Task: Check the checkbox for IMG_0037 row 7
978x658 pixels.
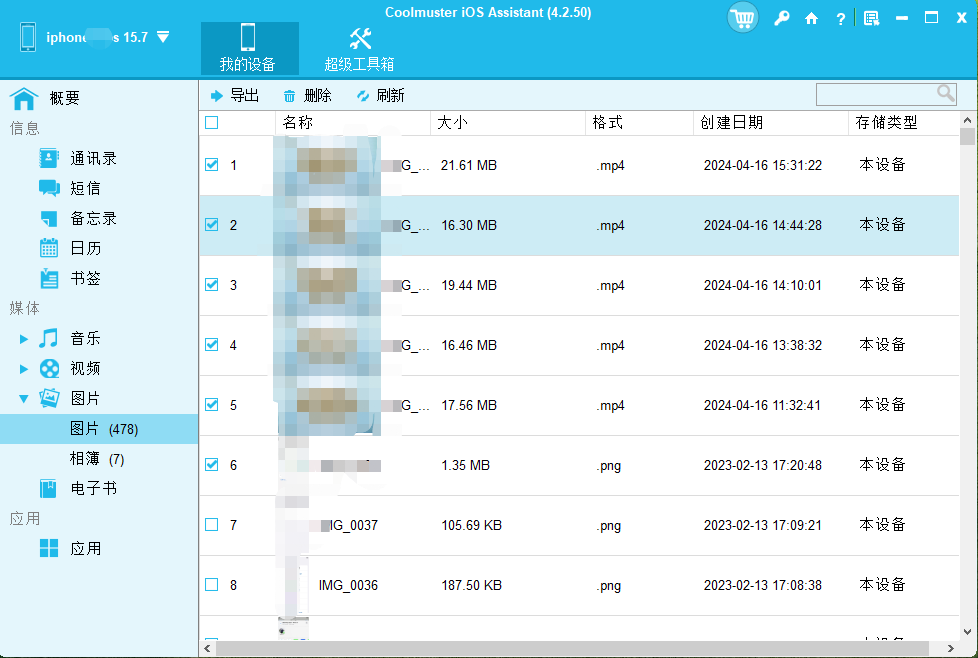Action: click(211, 525)
